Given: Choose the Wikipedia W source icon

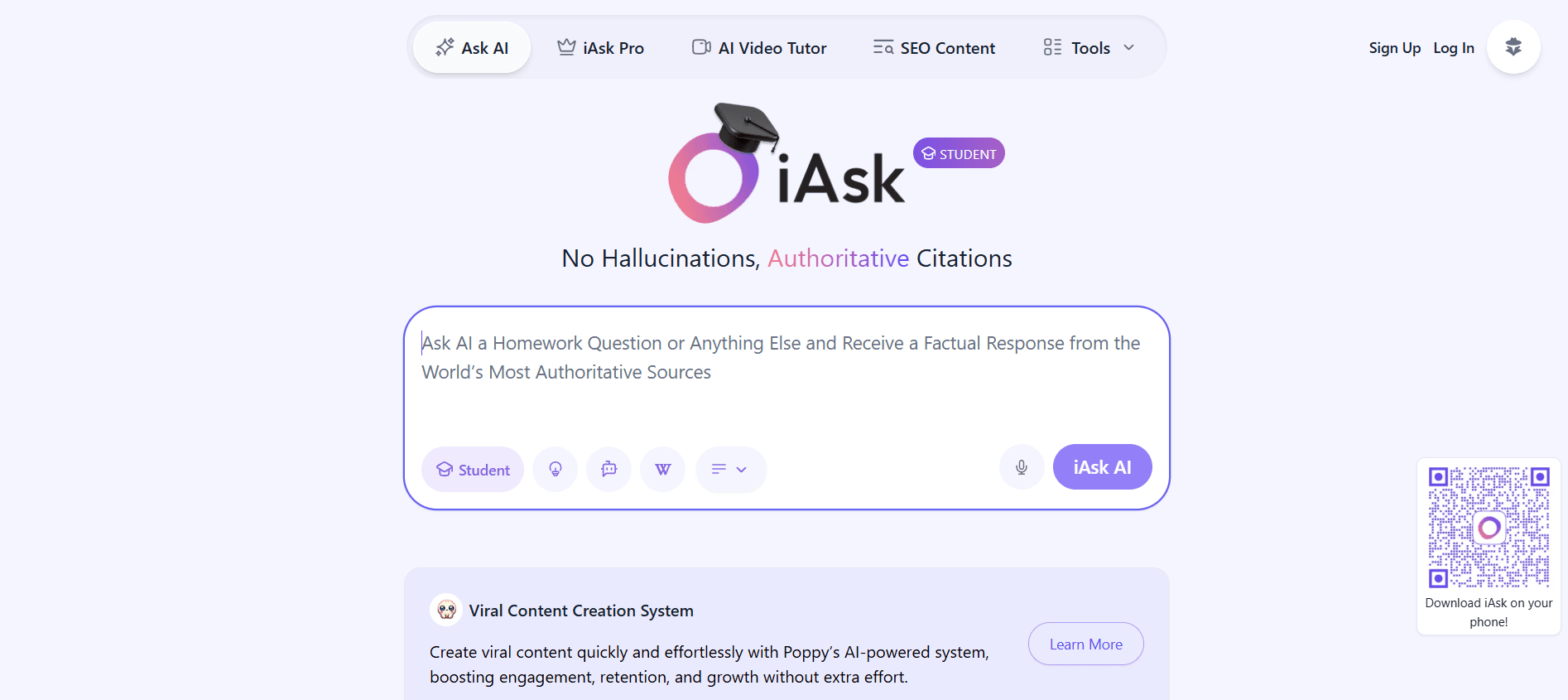Looking at the screenshot, I should point(663,470).
